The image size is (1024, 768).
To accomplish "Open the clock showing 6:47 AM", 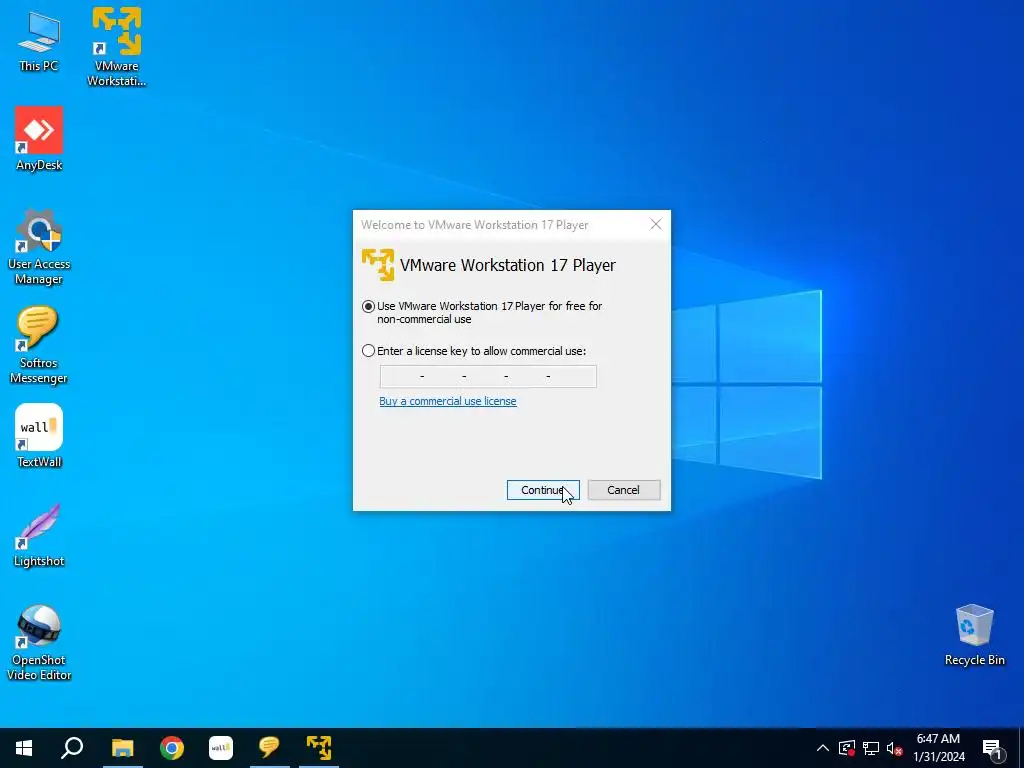I will click(938, 748).
